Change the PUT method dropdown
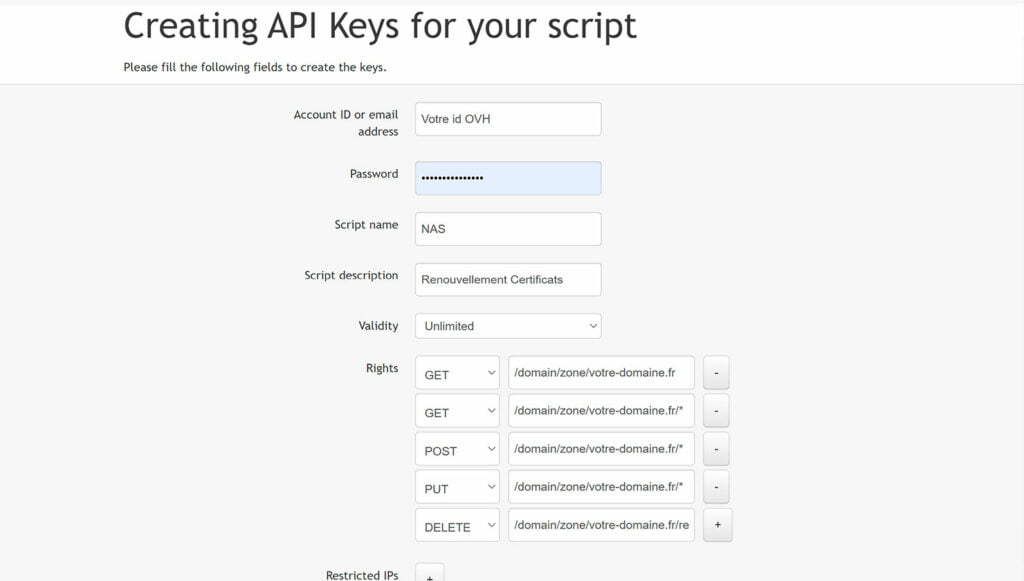 click(457, 487)
